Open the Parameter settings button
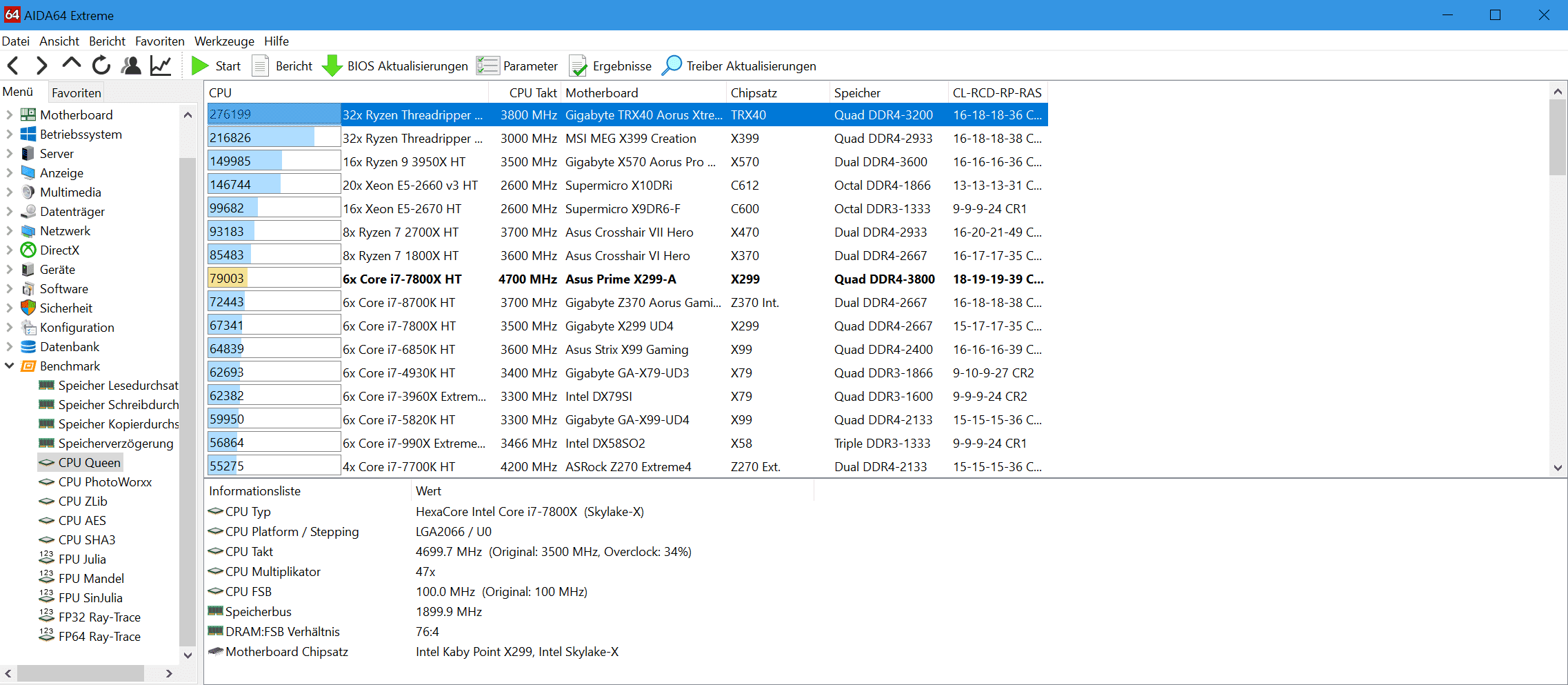Viewport: 1568px width, 685px height. coord(517,66)
